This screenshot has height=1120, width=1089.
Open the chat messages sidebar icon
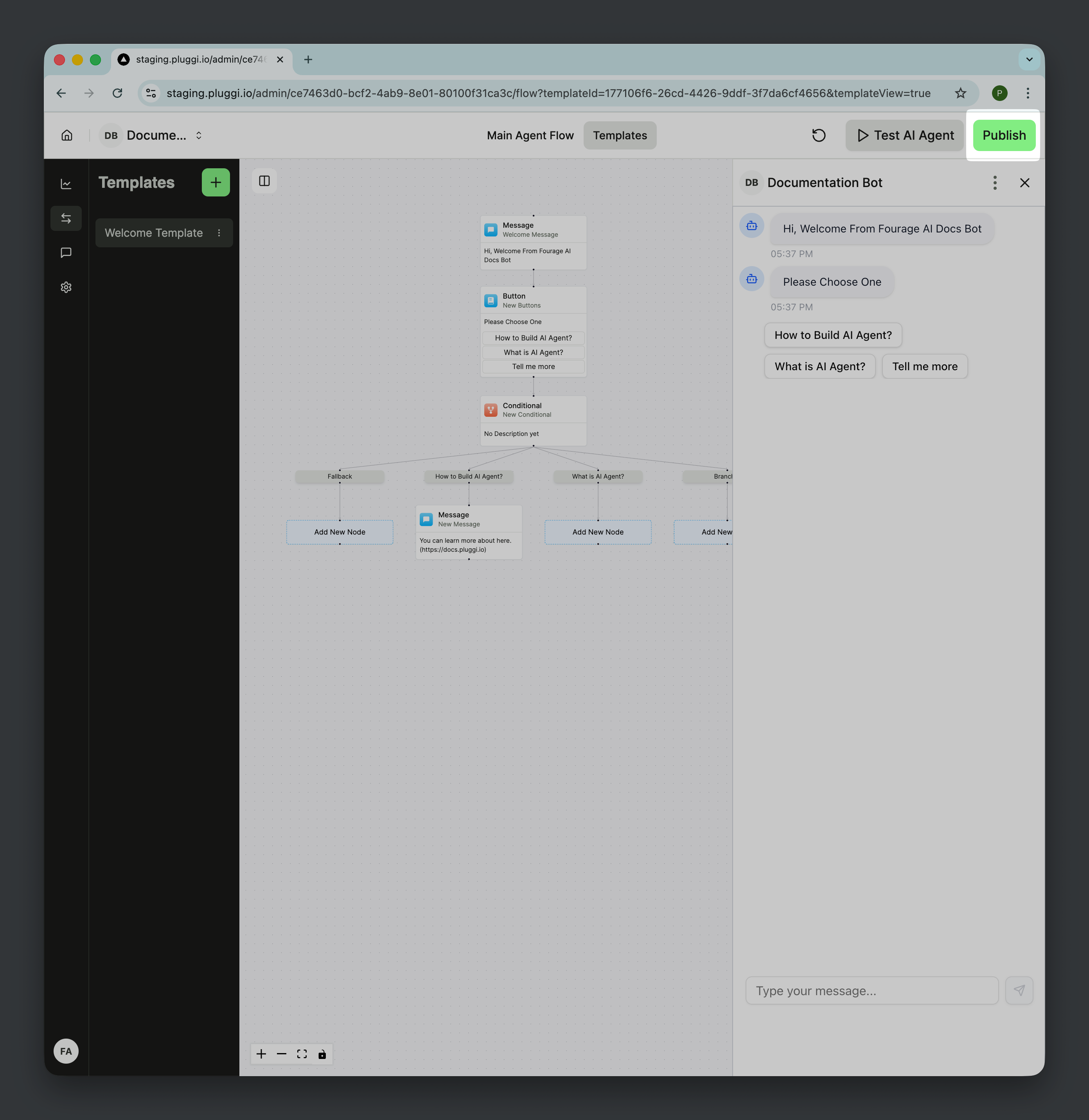66,252
